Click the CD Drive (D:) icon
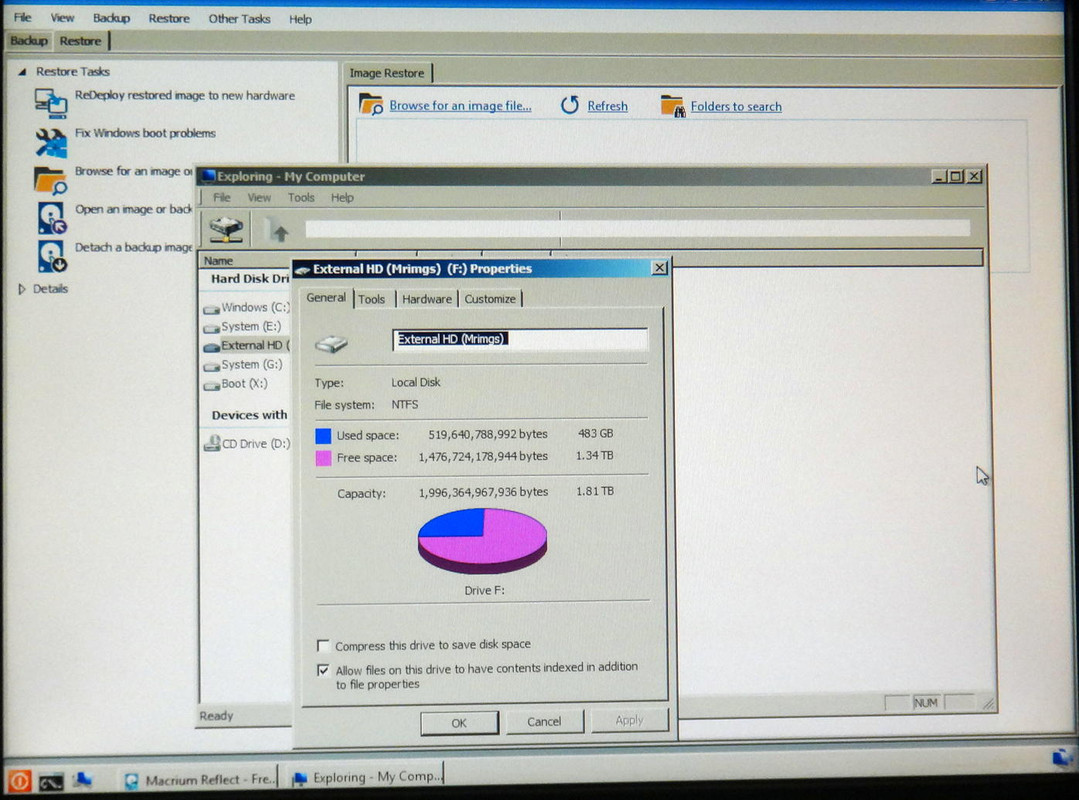1079x800 pixels. 212,444
